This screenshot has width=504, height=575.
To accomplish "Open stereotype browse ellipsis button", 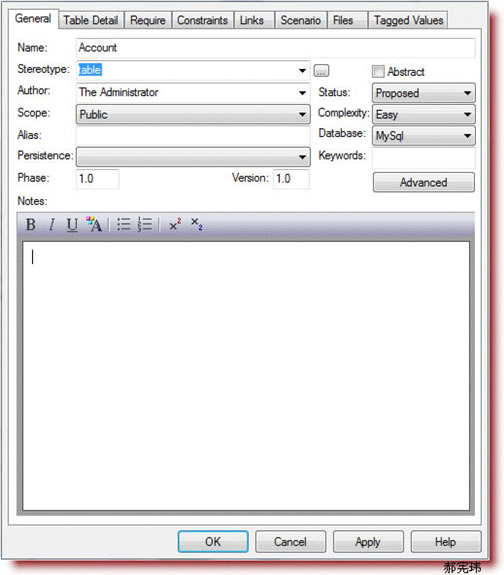I will (x=321, y=70).
